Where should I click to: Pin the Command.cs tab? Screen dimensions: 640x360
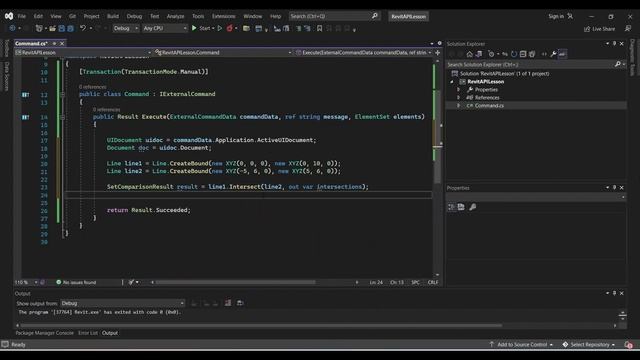[54, 43]
